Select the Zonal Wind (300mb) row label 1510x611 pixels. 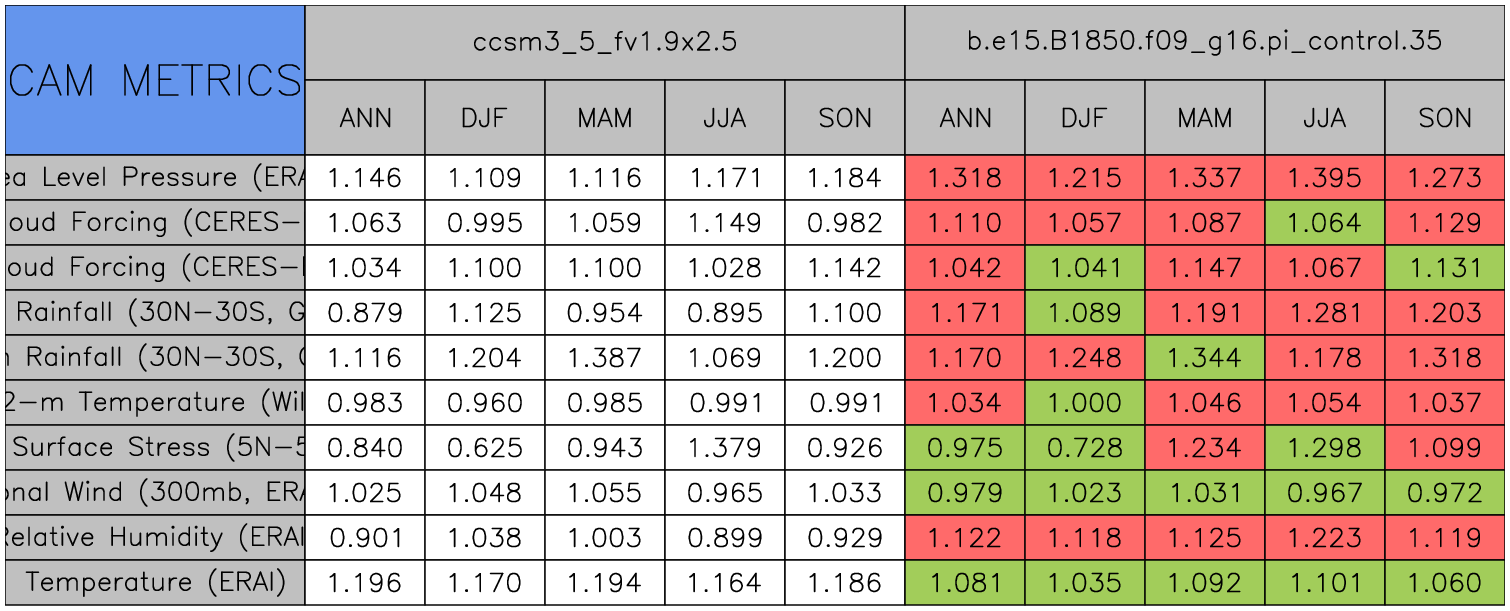coord(155,492)
